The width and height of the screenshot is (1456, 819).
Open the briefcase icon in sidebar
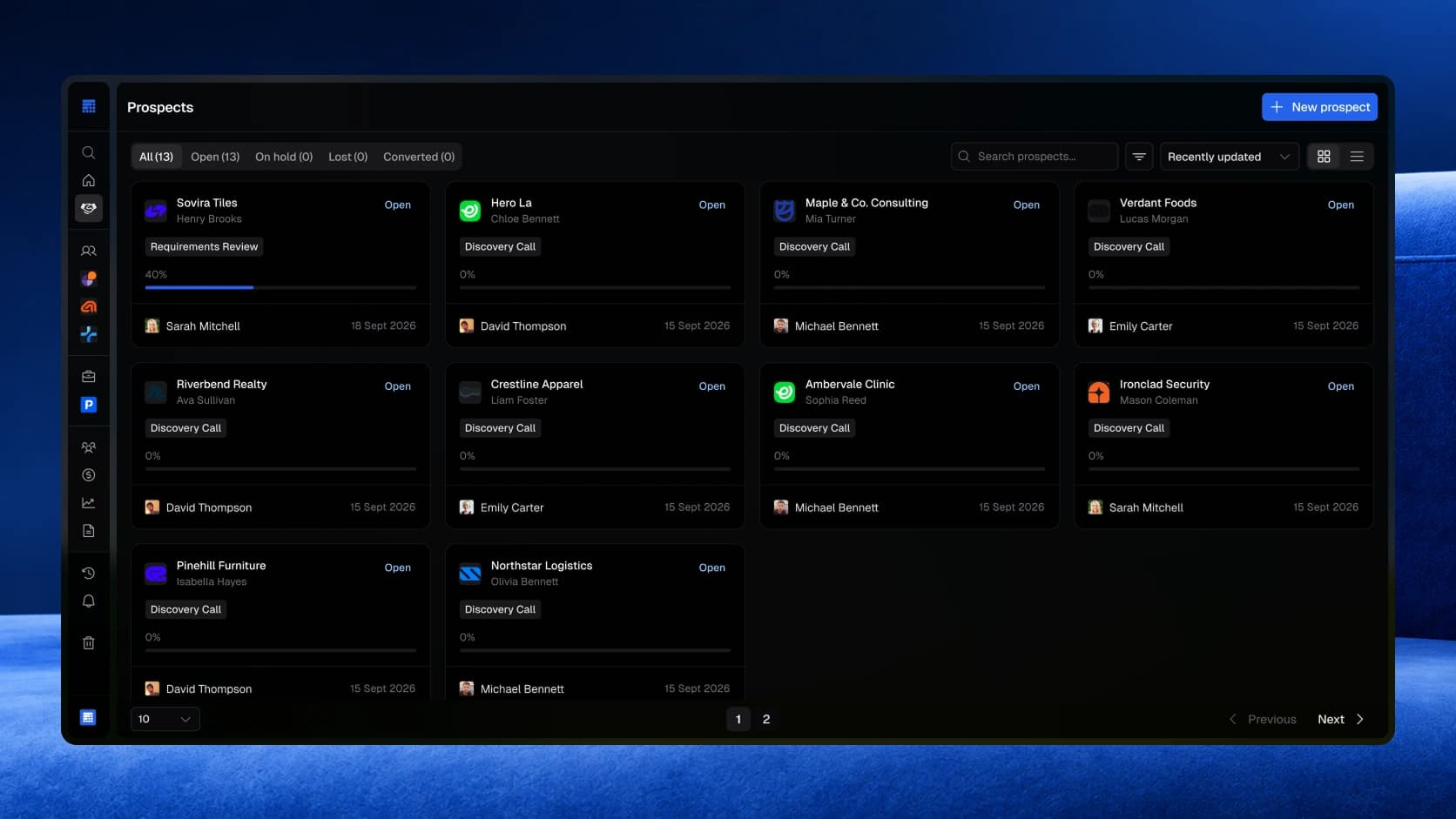[x=88, y=377]
